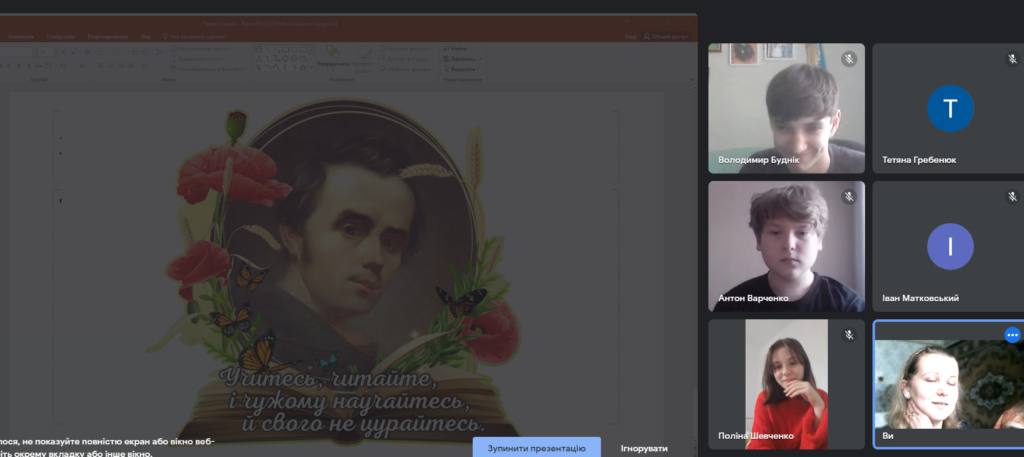Image resolution: width=1024 pixels, height=457 pixels.
Task: Open the Слайд-шоу ribbon tab
Action: 61,37
